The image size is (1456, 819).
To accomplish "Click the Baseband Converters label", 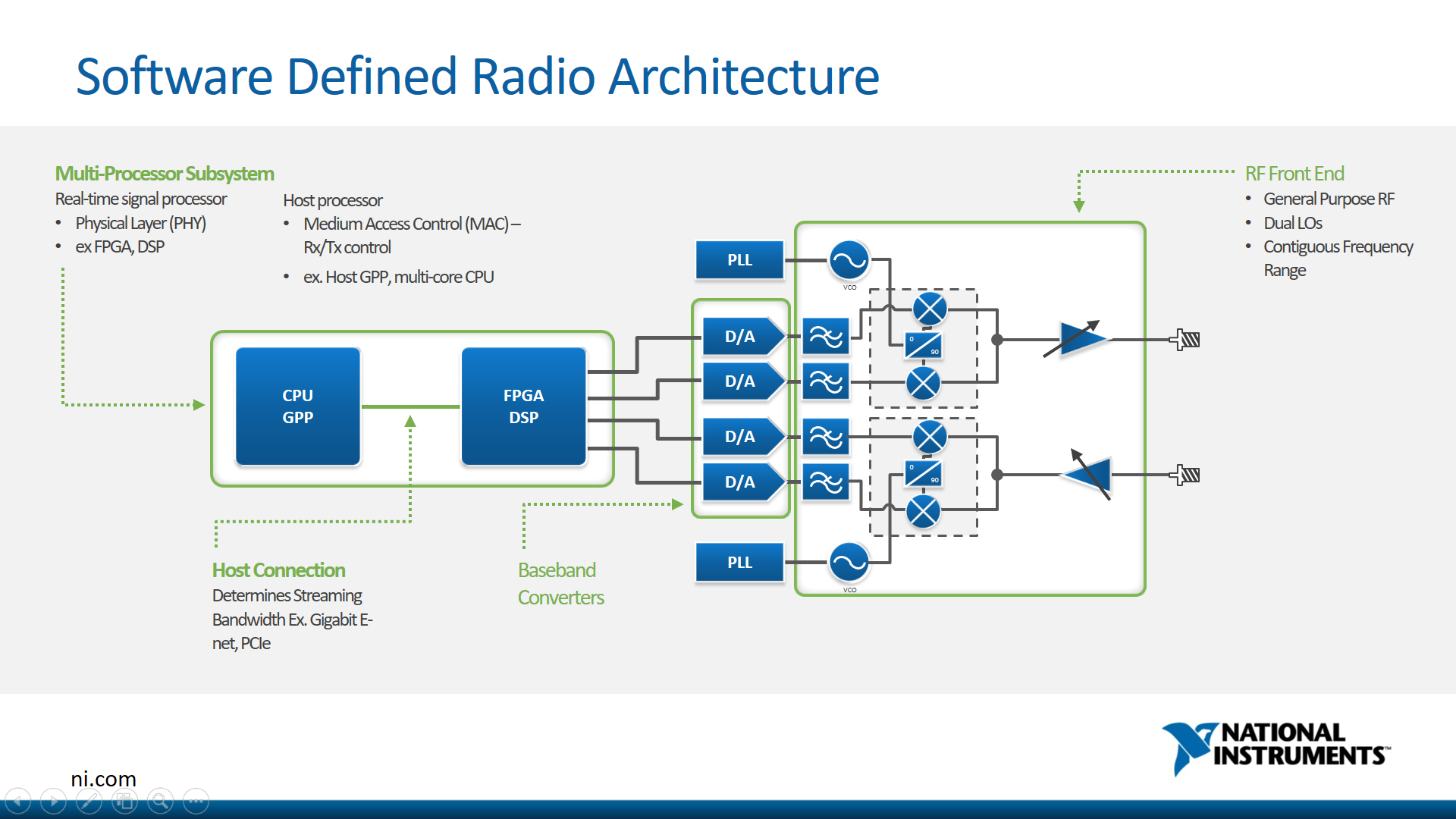I will [560, 584].
